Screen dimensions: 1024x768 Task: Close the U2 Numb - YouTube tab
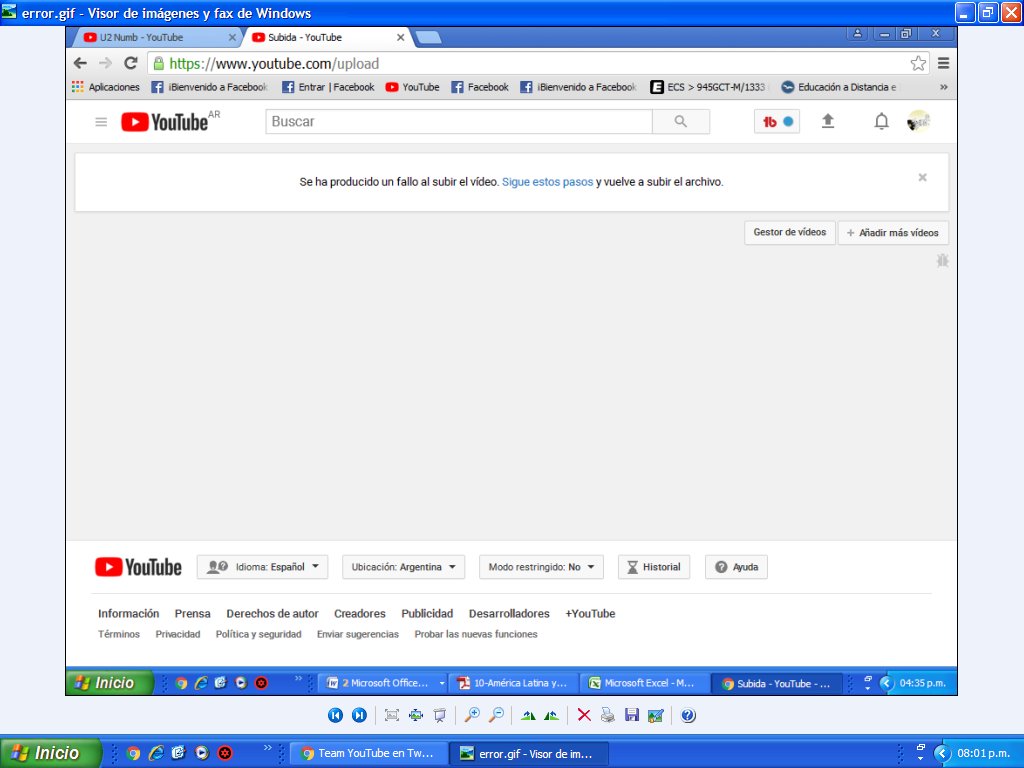(232, 38)
